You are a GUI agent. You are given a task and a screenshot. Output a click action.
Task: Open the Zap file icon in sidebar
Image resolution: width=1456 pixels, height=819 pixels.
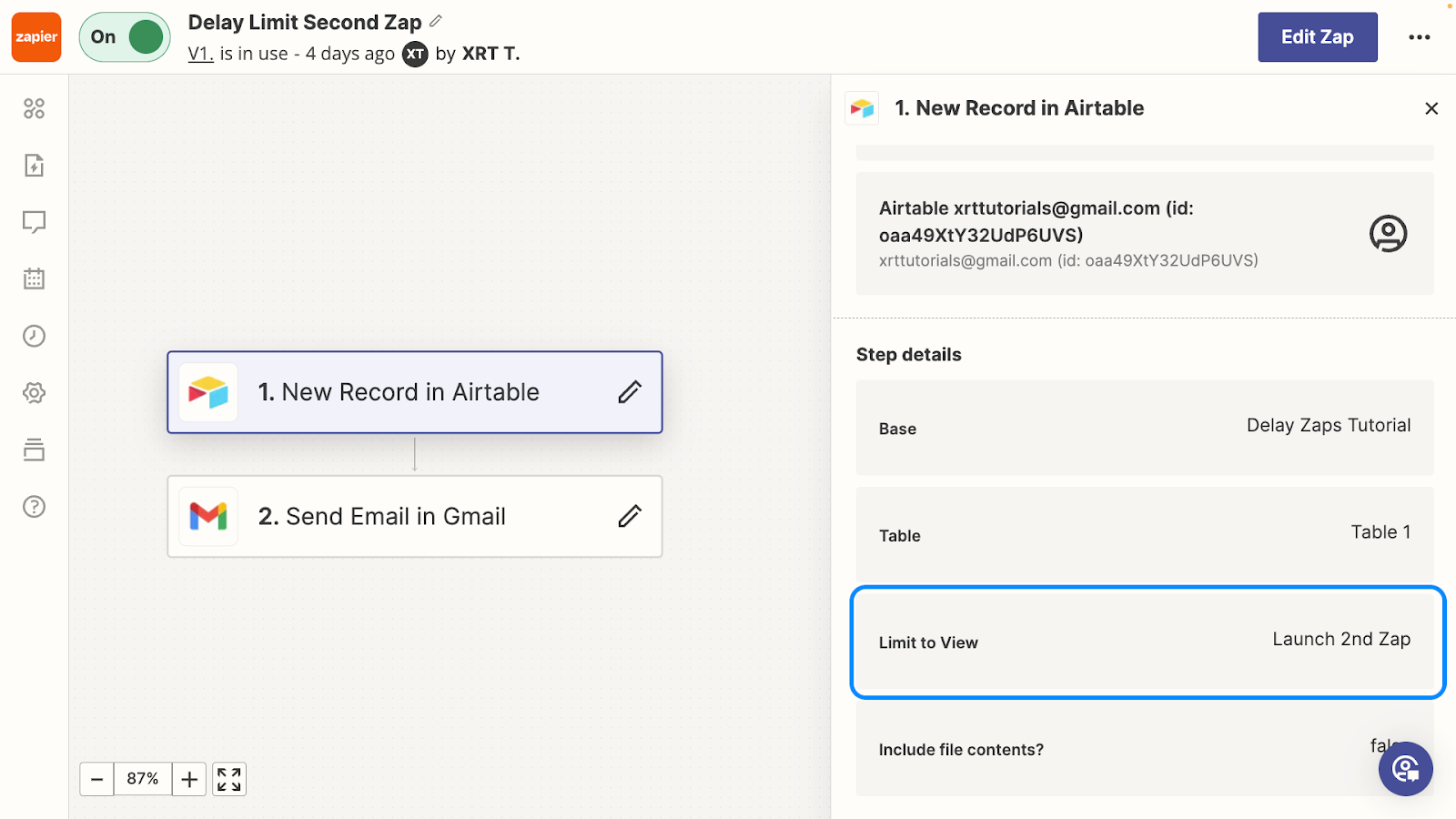(34, 166)
